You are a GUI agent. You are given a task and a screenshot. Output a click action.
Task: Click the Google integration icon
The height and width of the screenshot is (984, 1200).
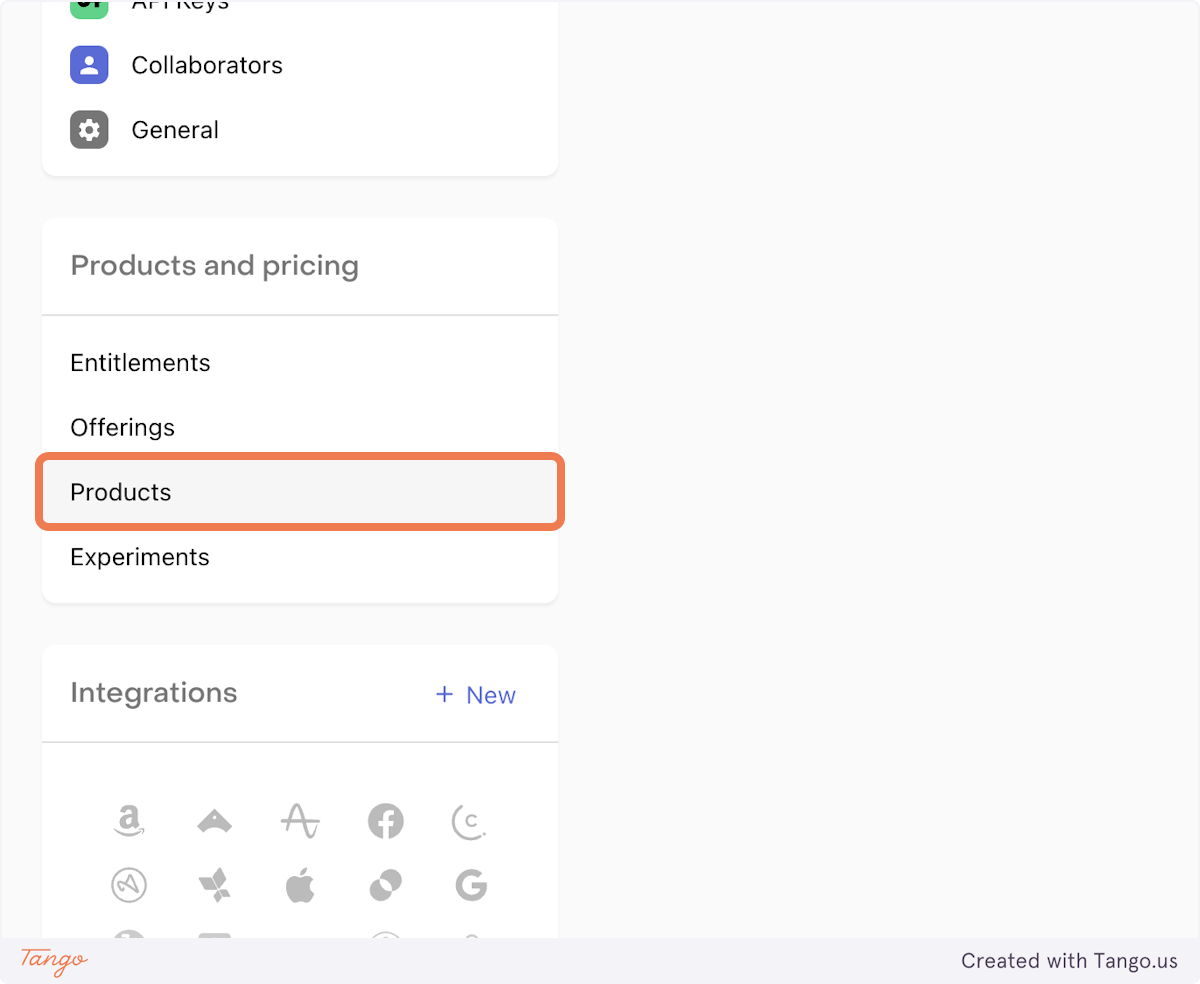click(470, 885)
